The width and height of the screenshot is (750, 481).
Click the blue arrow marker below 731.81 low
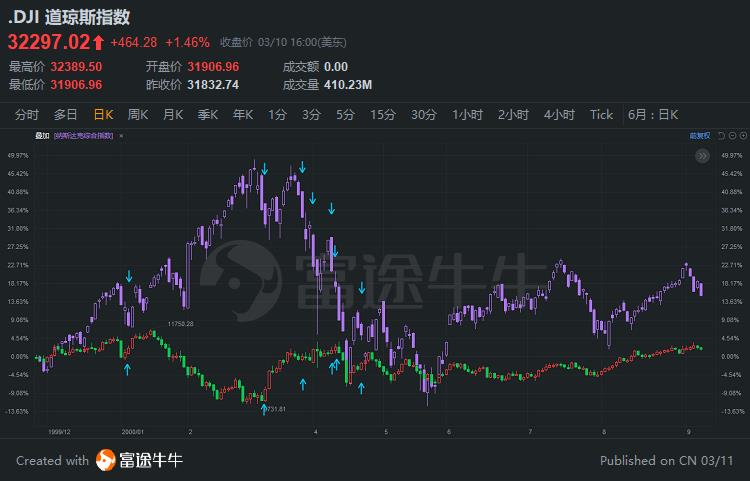265,410
